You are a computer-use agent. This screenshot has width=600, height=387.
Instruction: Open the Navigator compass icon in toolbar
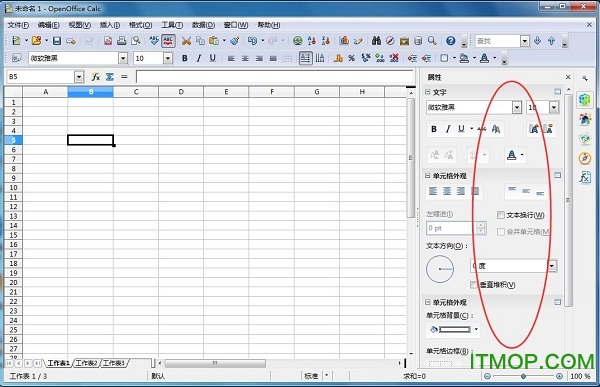pos(390,41)
